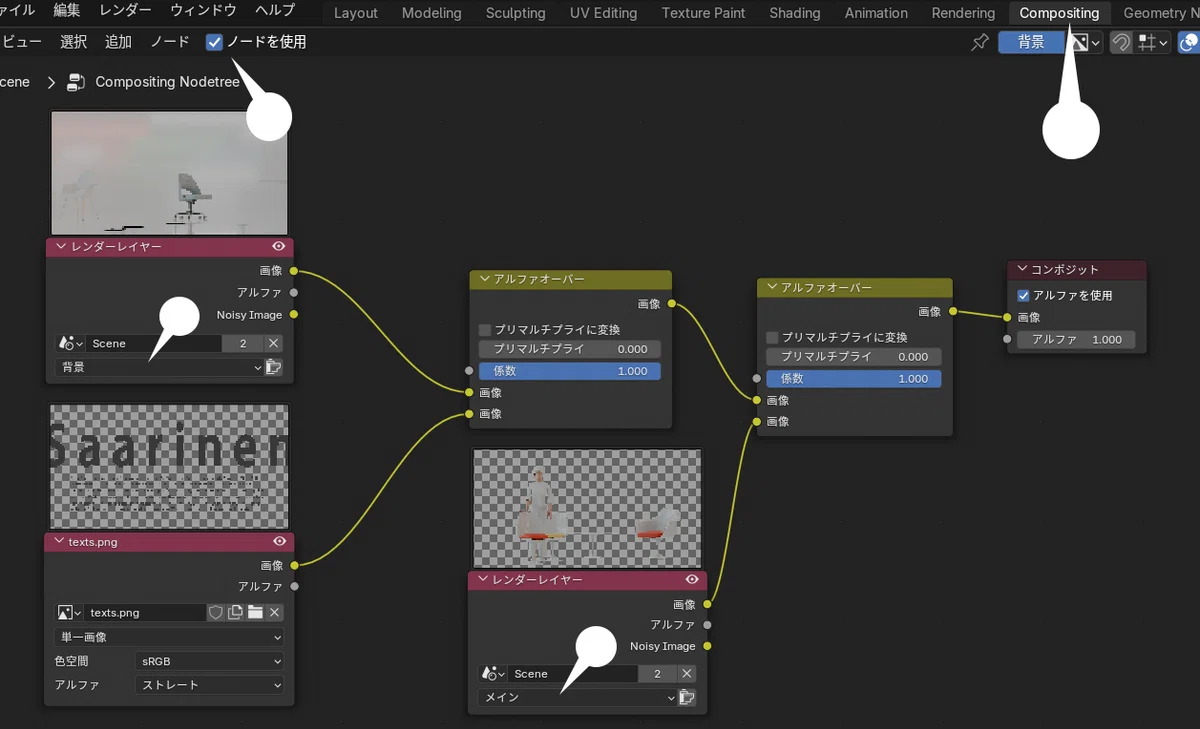This screenshot has width=1200, height=729.
Task: Open image folder icon on texts.png node
Action: tap(255, 612)
